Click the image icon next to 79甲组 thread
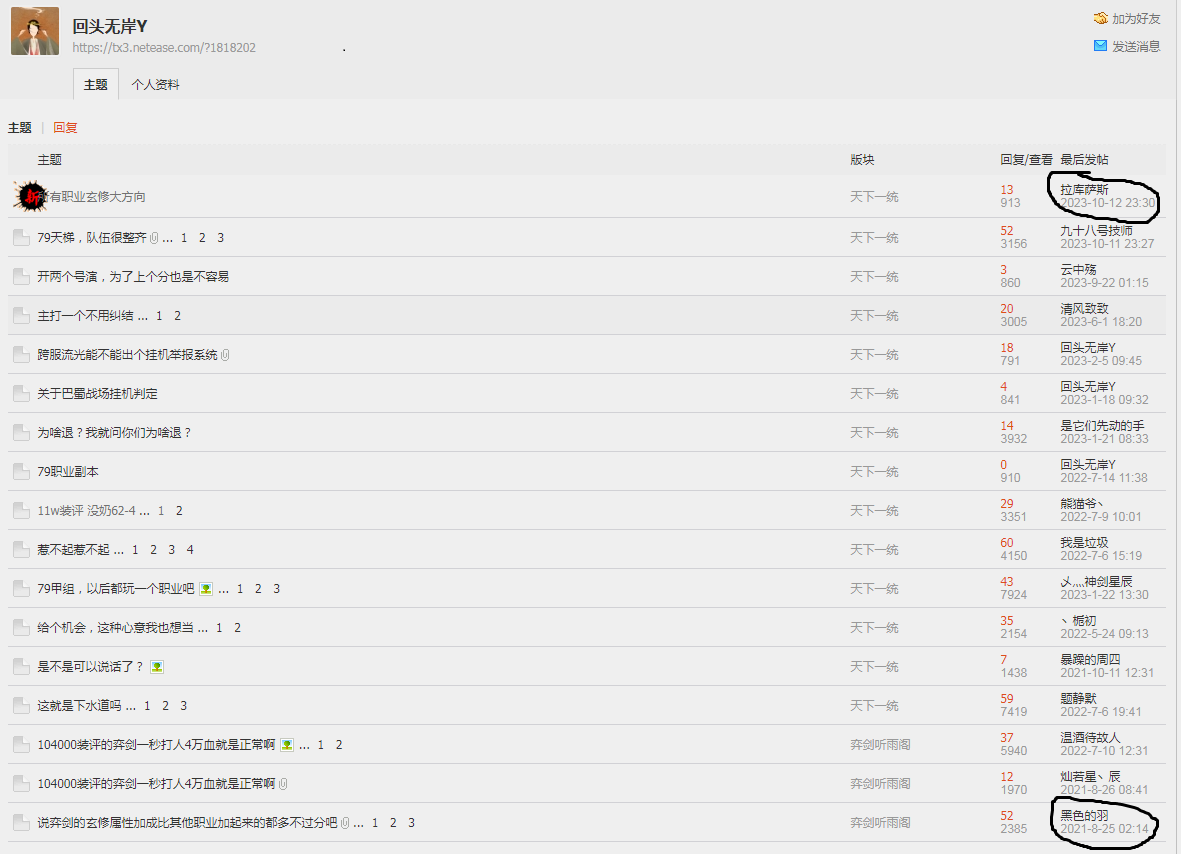 (x=205, y=589)
